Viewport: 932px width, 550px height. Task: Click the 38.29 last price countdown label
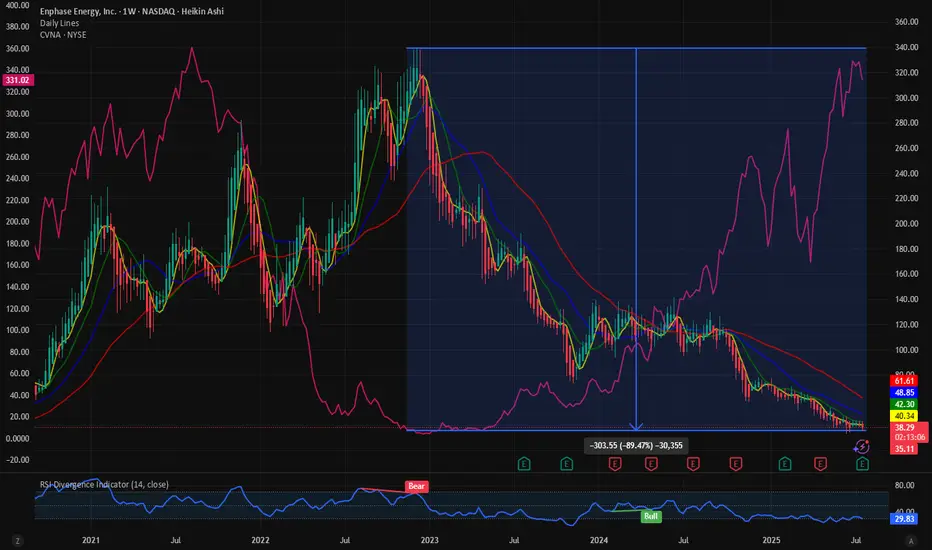tap(909, 432)
